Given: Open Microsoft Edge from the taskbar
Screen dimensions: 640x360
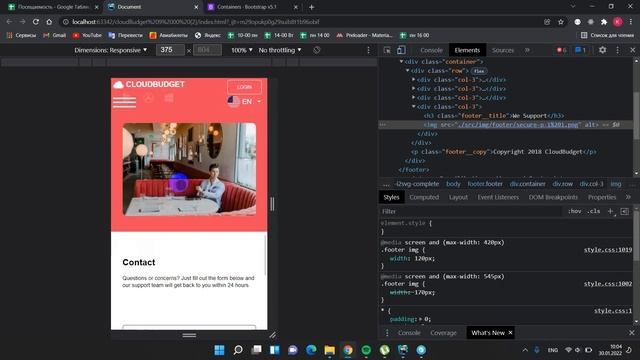Looking at the screenshot, I should point(311,350).
